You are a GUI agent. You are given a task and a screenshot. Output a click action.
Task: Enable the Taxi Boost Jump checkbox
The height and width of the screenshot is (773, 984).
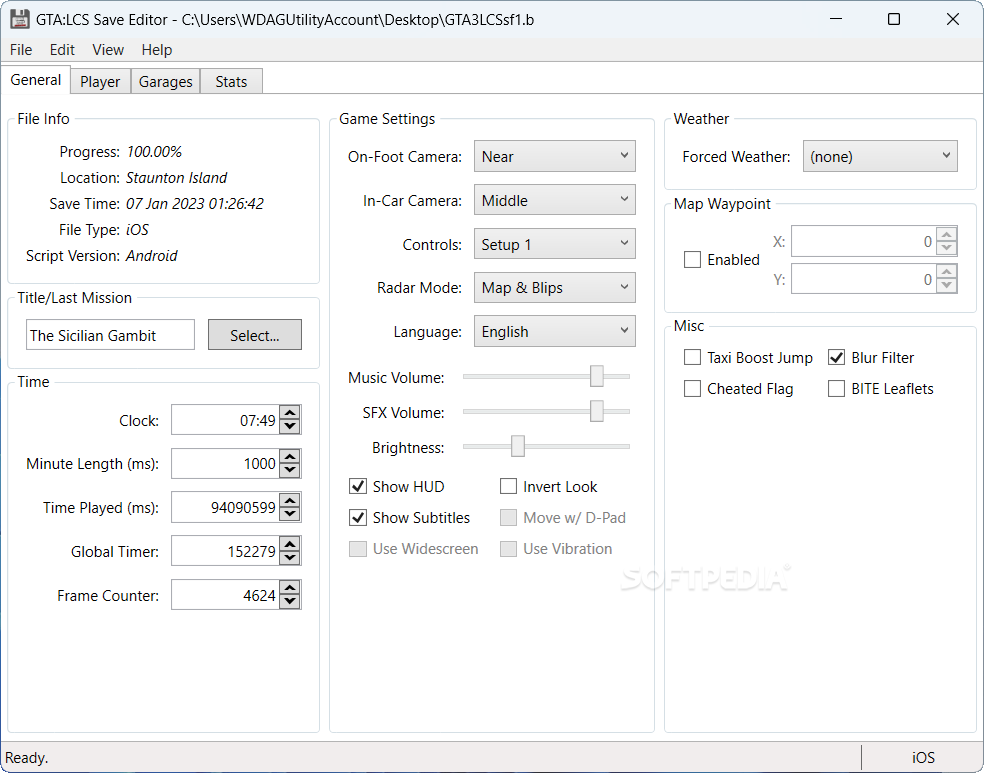(692, 358)
